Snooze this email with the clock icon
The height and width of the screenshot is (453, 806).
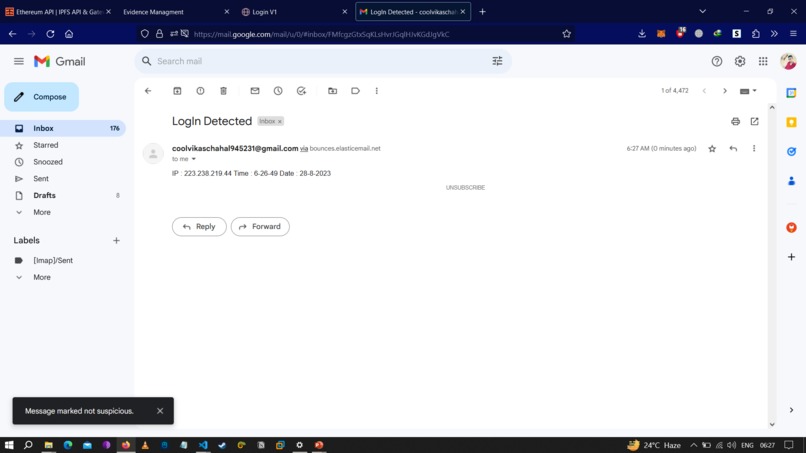pyautogui.click(x=278, y=91)
